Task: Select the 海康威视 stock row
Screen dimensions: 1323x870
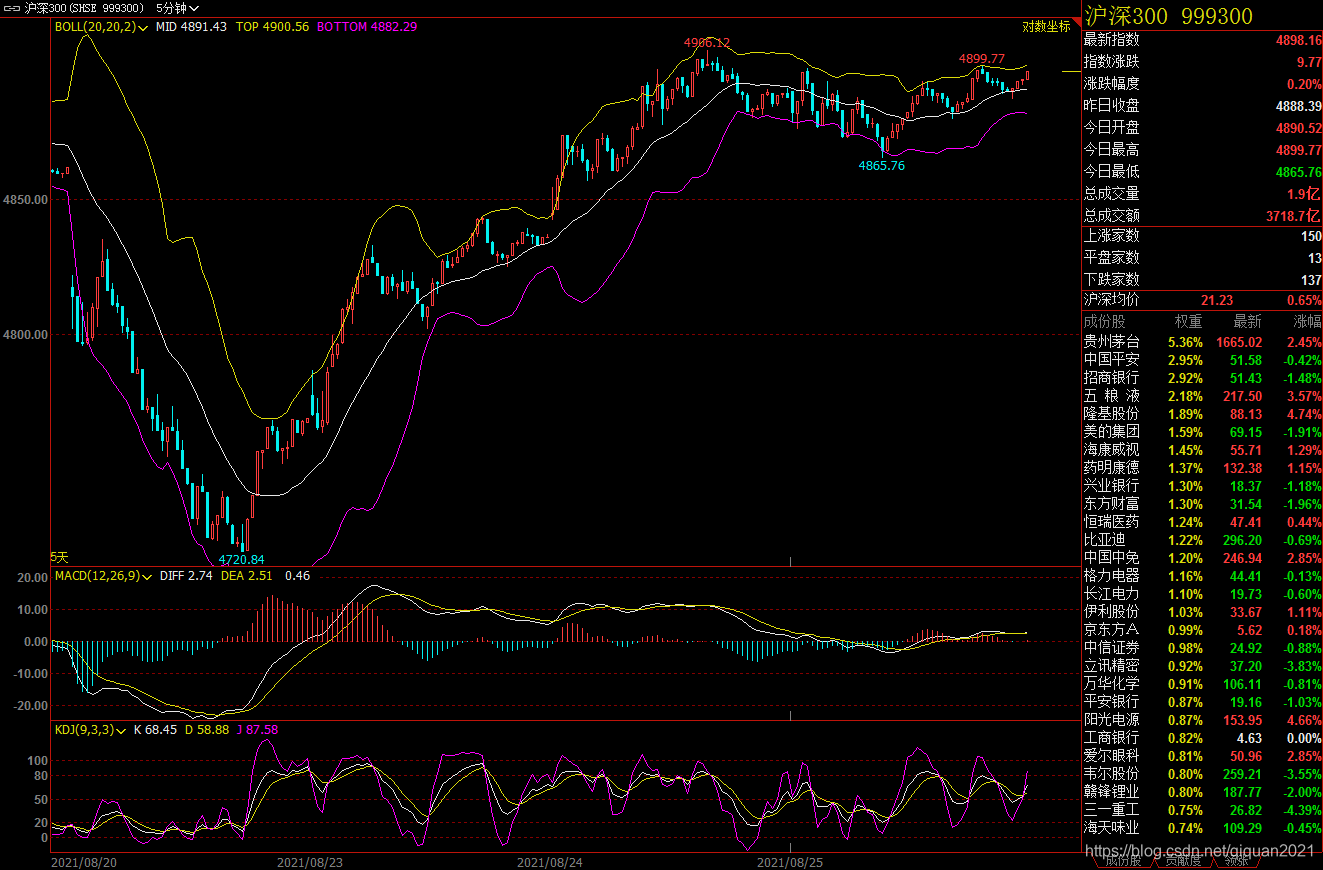Action: (x=1203, y=450)
